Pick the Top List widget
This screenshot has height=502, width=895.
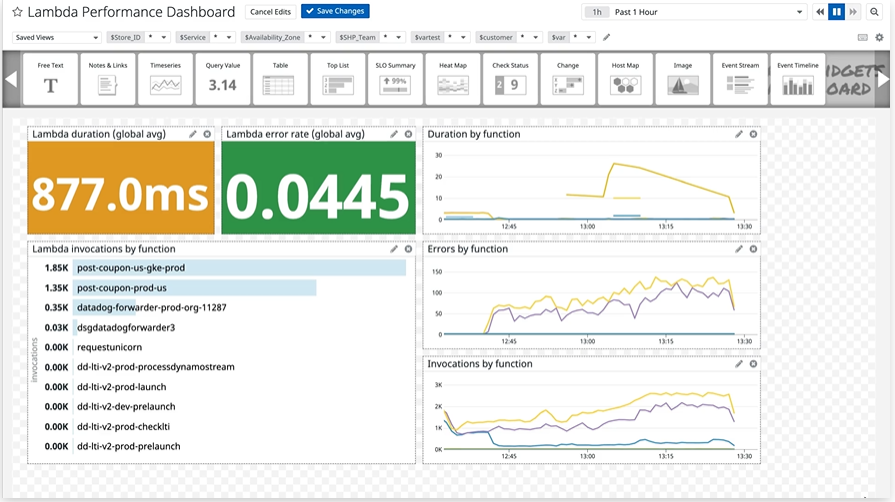(337, 79)
